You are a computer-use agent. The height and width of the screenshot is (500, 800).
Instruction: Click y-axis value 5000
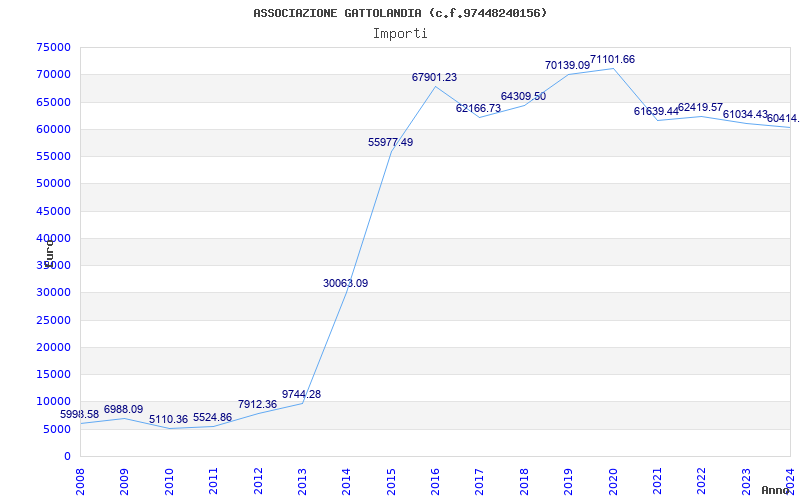(x=57, y=429)
